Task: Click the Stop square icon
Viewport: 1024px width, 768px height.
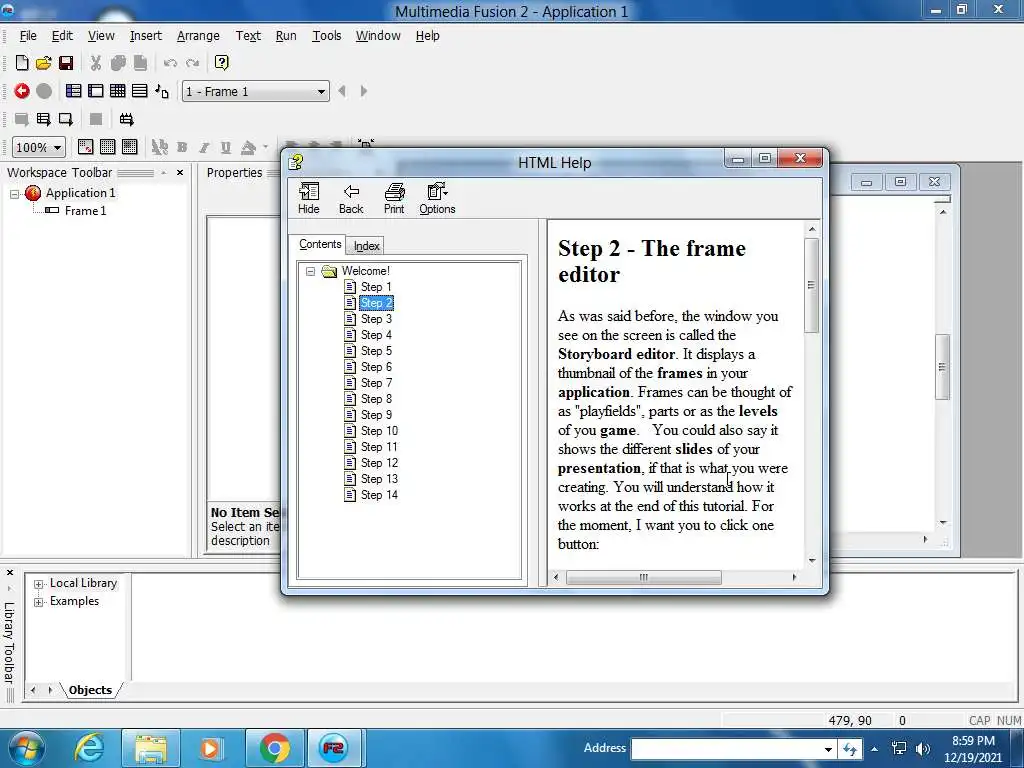Action: tap(96, 119)
